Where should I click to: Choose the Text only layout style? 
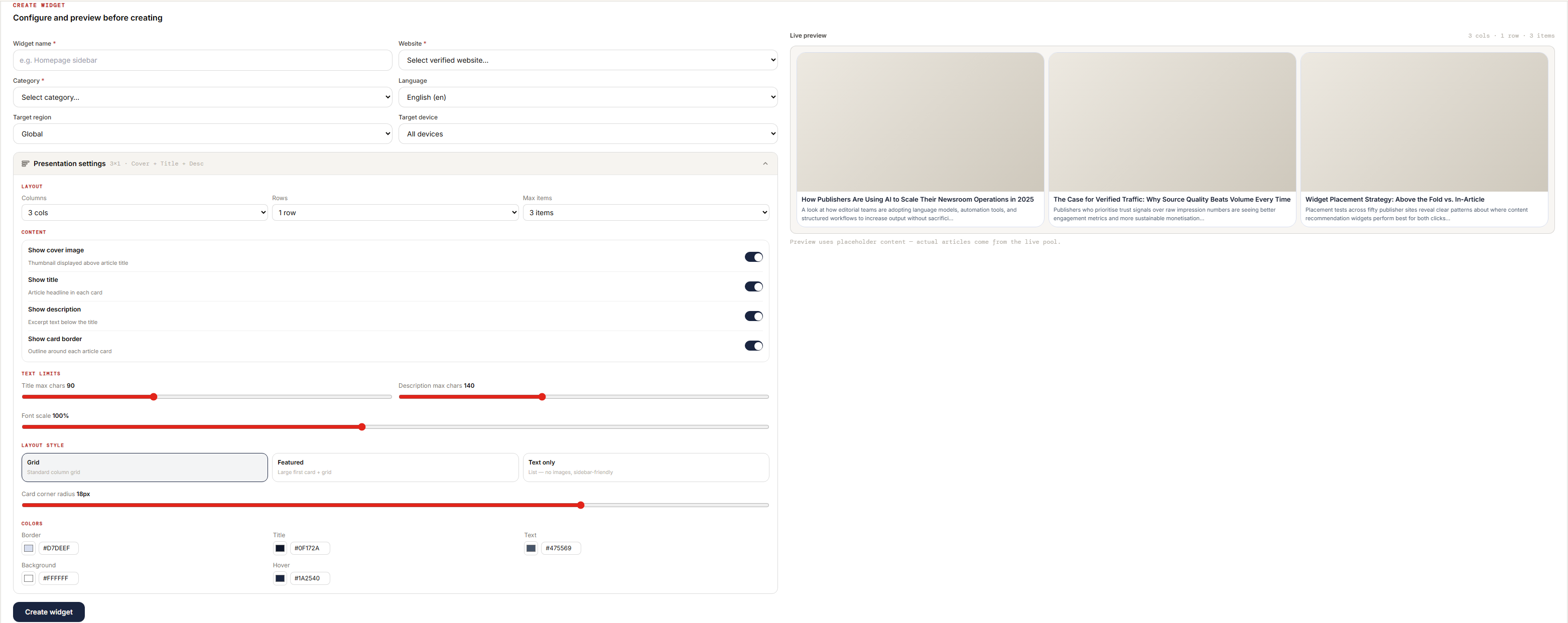coord(645,466)
